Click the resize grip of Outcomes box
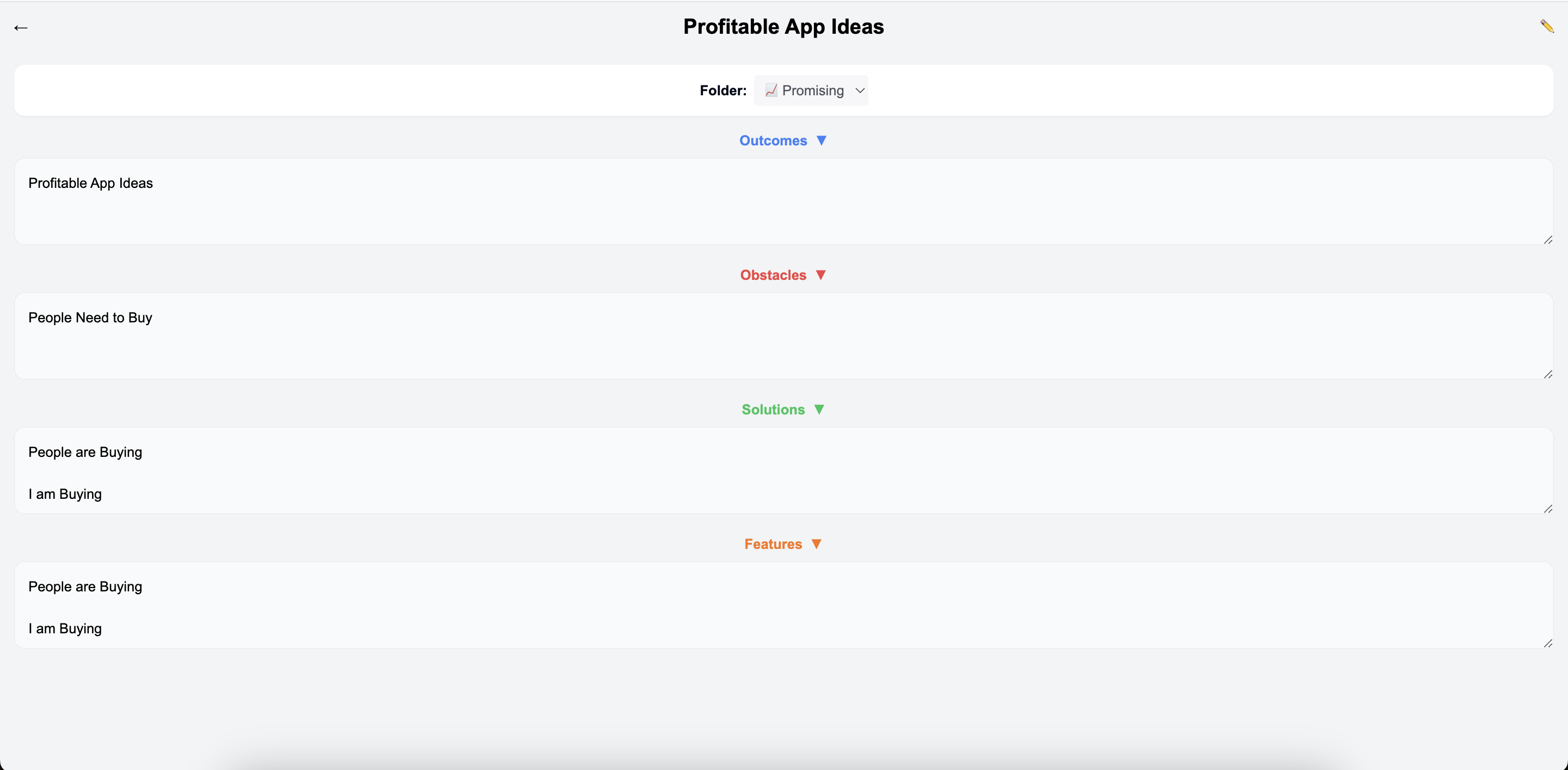Viewport: 1568px width, 770px height. pos(1548,240)
